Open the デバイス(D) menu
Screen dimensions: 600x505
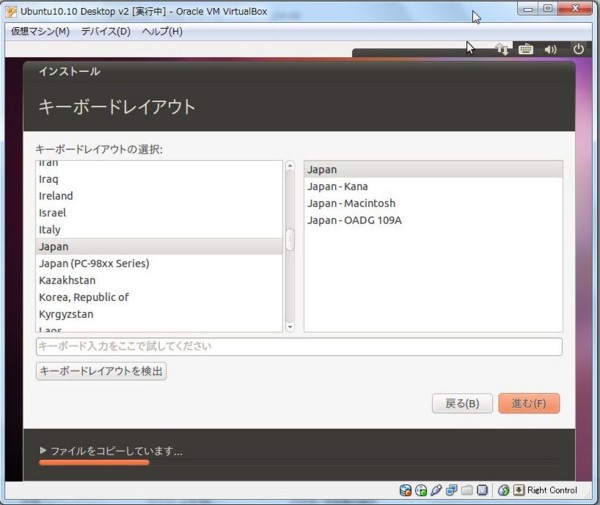pos(106,31)
